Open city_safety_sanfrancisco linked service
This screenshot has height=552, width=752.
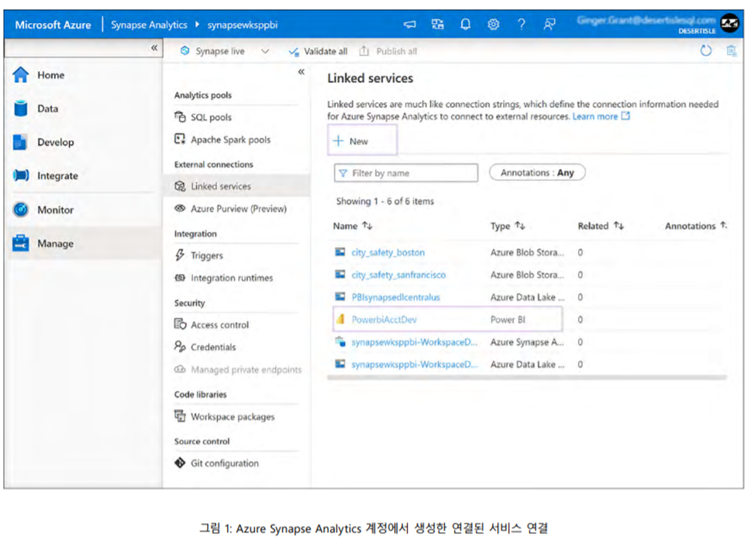399,275
